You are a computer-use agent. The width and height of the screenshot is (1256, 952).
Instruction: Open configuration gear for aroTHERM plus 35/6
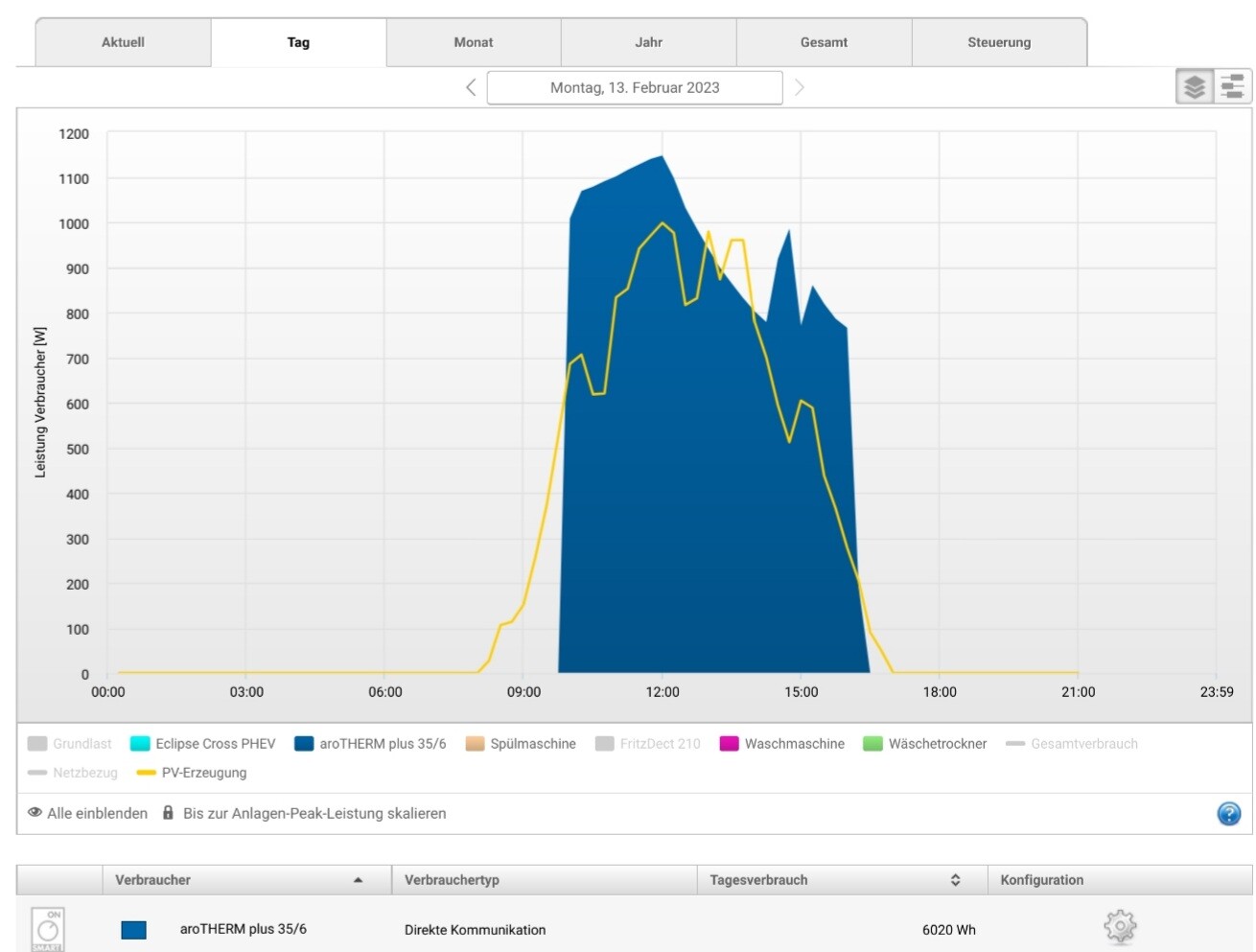pyautogui.click(x=1119, y=927)
